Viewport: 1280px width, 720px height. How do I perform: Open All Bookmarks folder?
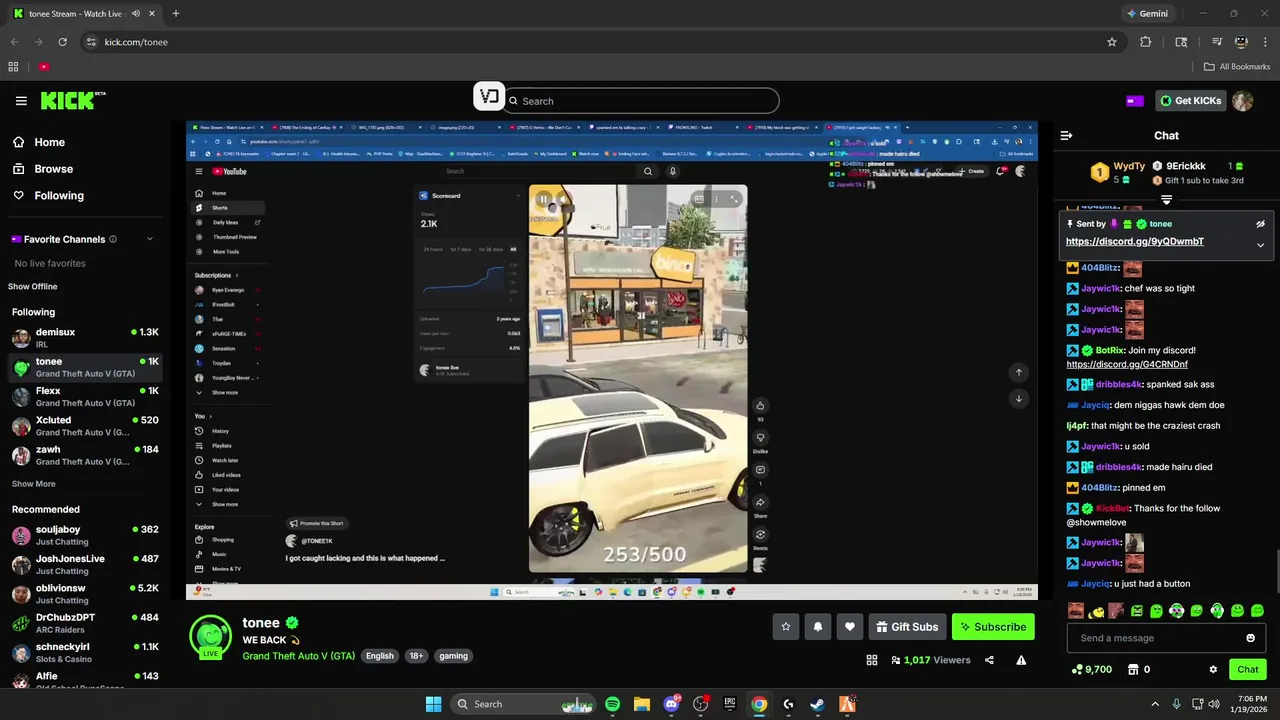pyautogui.click(x=1237, y=67)
